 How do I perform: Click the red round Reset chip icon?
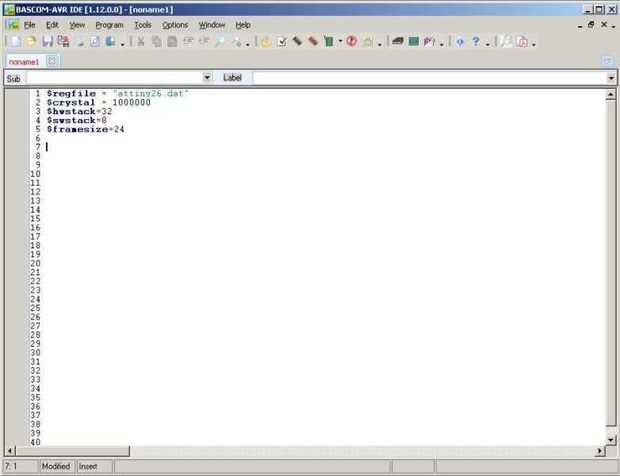coord(352,41)
